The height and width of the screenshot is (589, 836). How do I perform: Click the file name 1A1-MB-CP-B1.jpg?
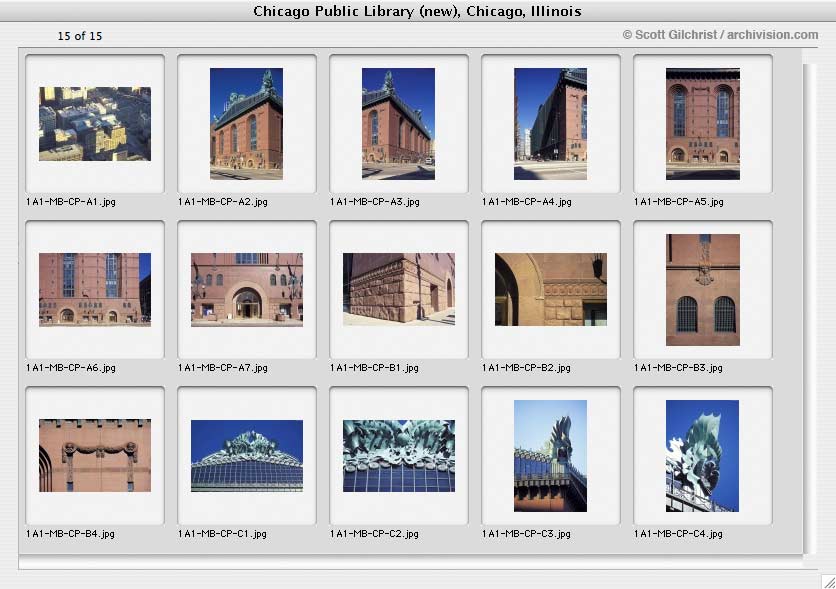374,368
